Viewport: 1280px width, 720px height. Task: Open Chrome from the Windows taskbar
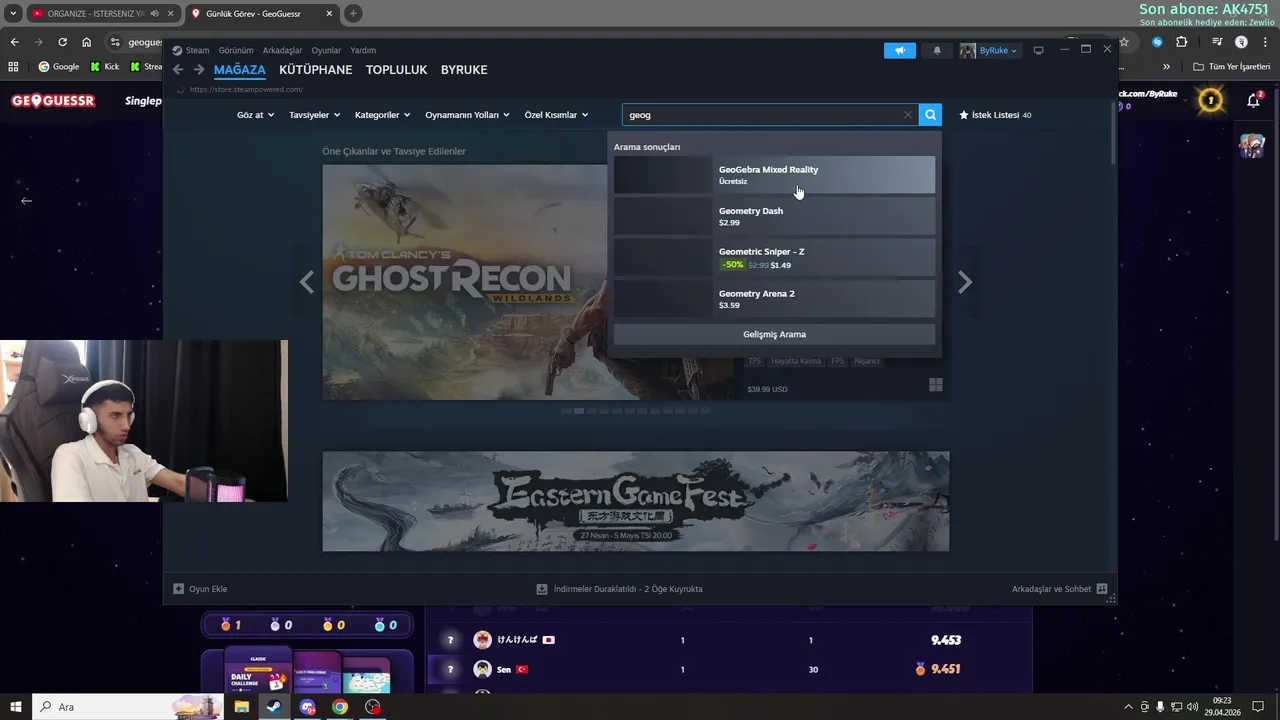pos(340,707)
